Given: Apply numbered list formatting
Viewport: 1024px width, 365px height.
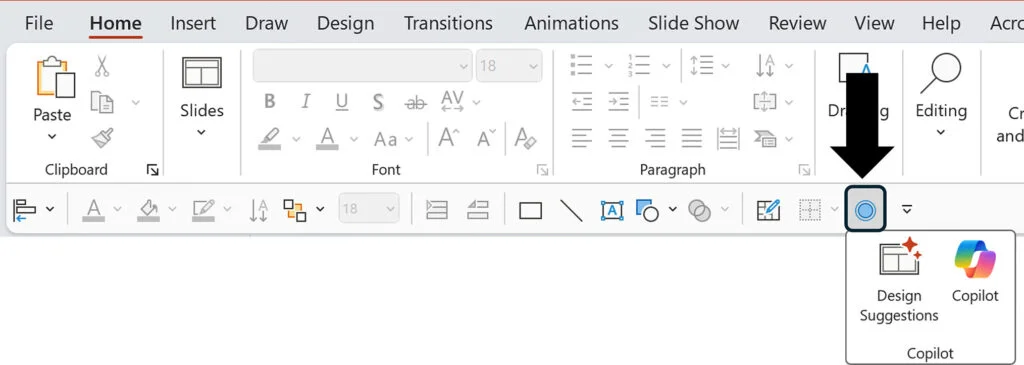Looking at the screenshot, I should tap(638, 65).
